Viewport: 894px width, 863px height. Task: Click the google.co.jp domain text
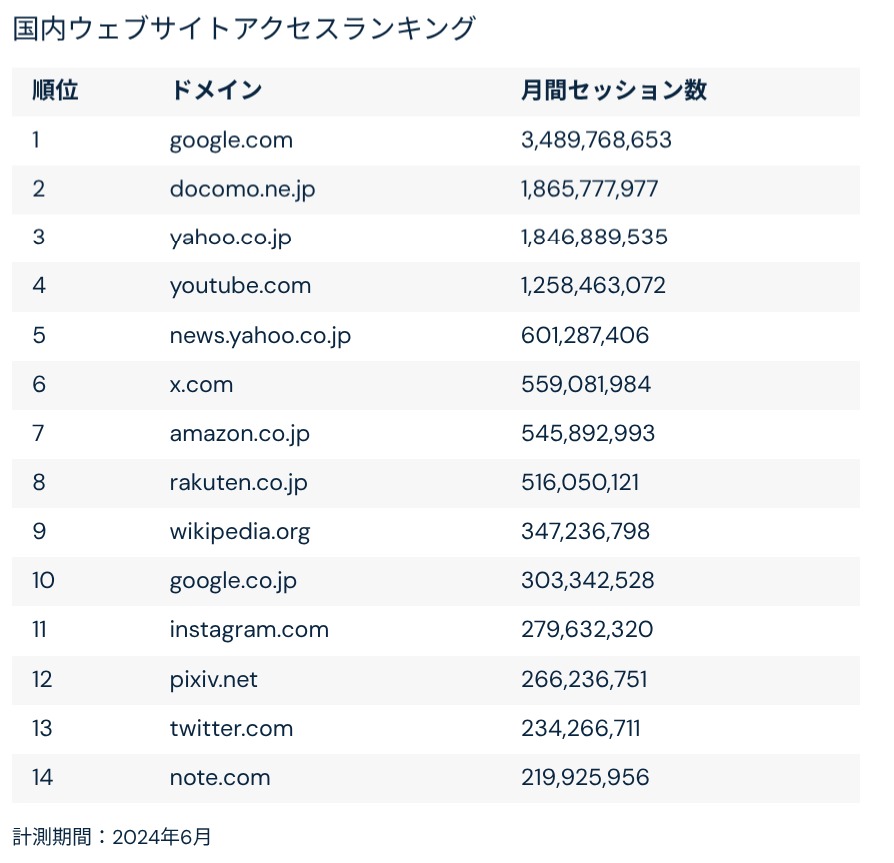click(233, 581)
